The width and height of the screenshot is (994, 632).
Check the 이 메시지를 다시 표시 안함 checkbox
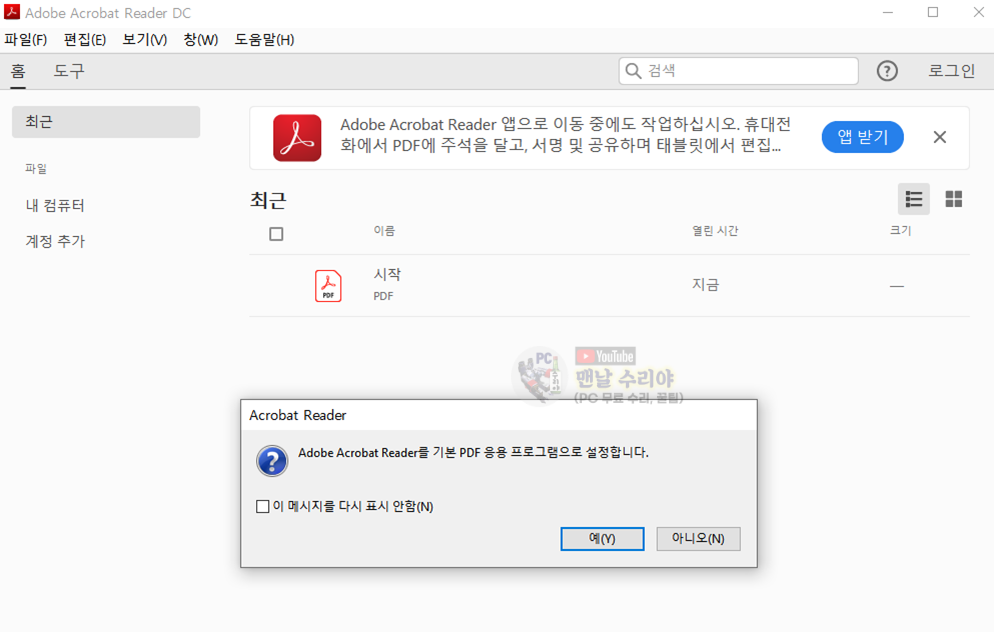tap(262, 506)
